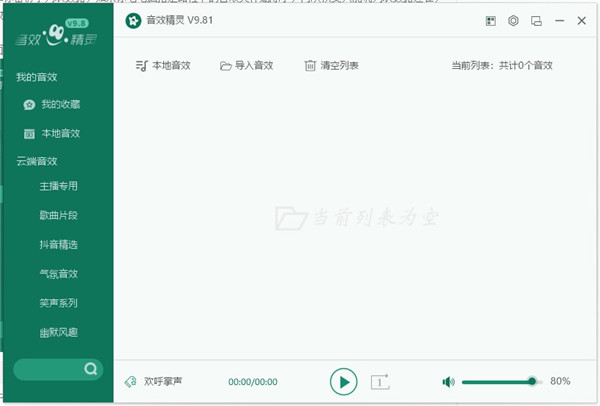
Task: Toggle the single-loop repeat mode icon
Action: 380,381
